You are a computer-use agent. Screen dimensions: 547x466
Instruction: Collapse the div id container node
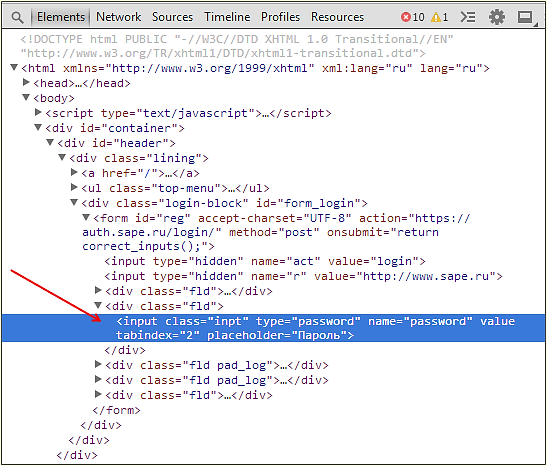[x=38, y=127]
